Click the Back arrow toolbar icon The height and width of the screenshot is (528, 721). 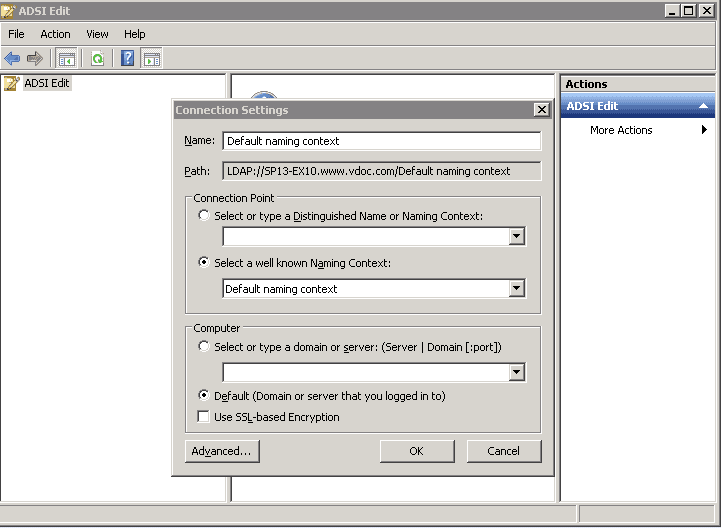coord(12,58)
